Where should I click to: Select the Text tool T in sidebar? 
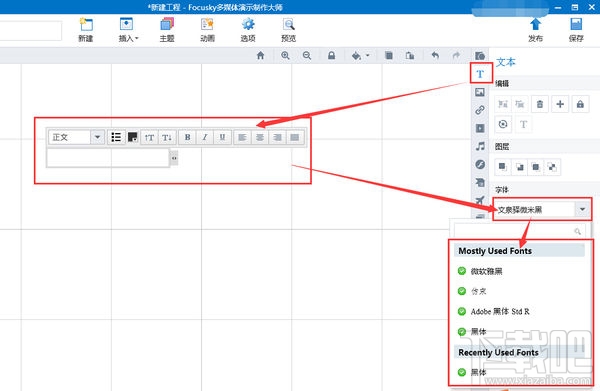click(480, 74)
